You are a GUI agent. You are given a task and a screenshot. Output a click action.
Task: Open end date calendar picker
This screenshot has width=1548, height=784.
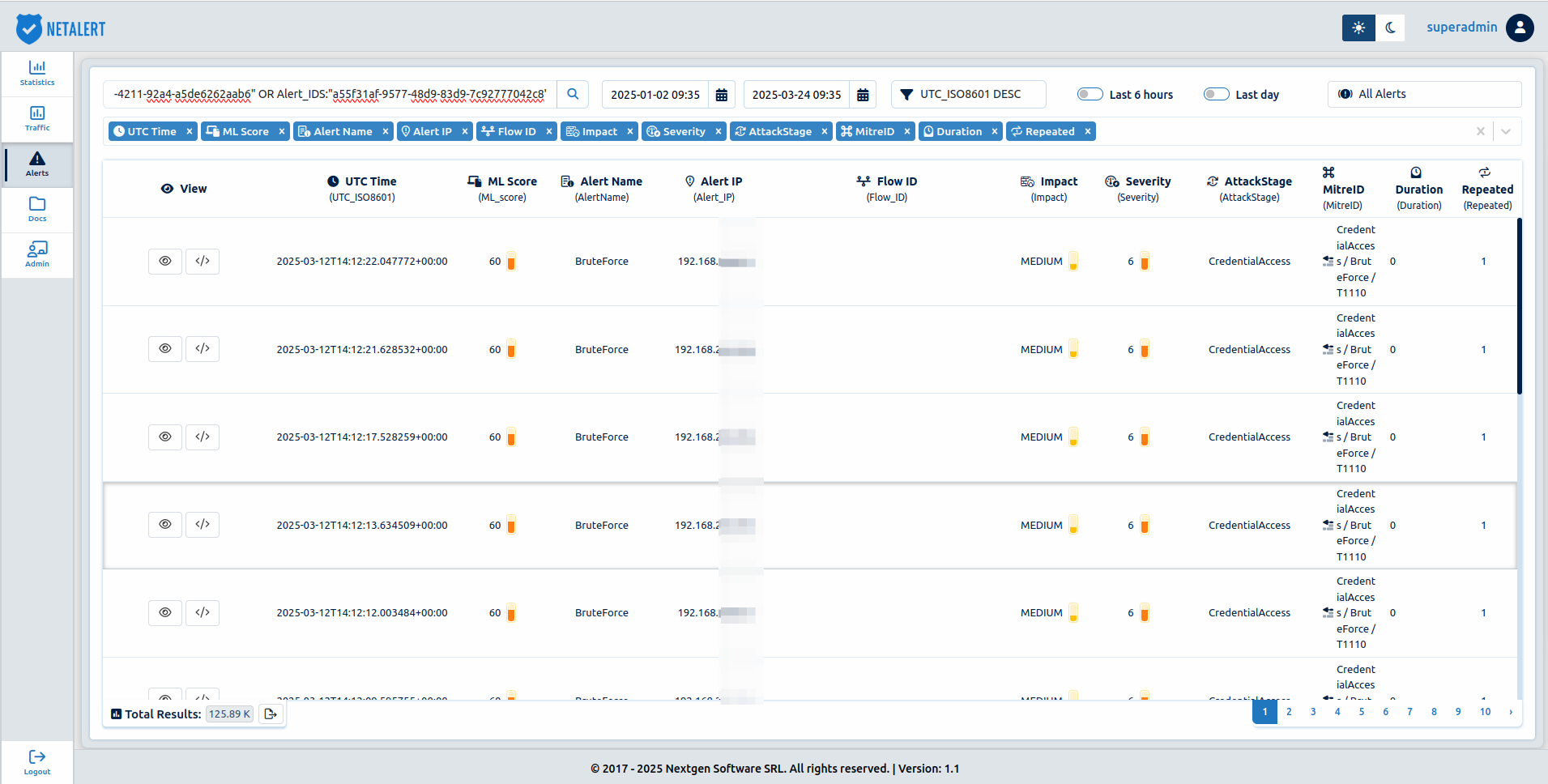(x=863, y=95)
